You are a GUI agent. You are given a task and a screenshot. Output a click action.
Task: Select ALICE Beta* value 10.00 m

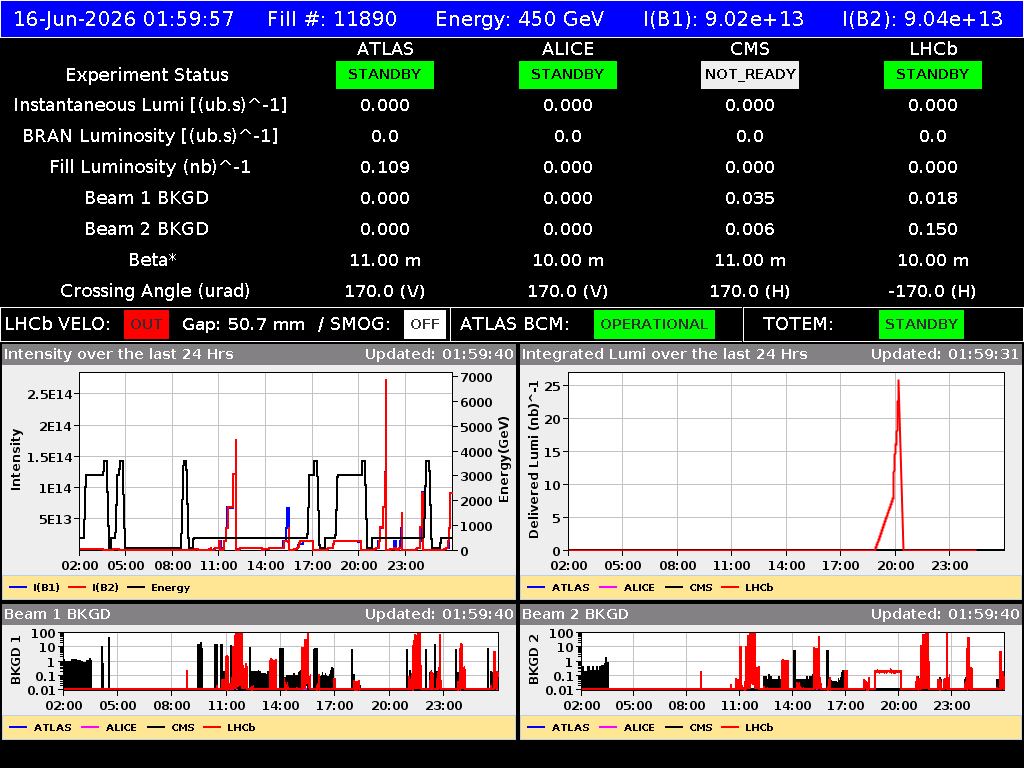[568, 261]
